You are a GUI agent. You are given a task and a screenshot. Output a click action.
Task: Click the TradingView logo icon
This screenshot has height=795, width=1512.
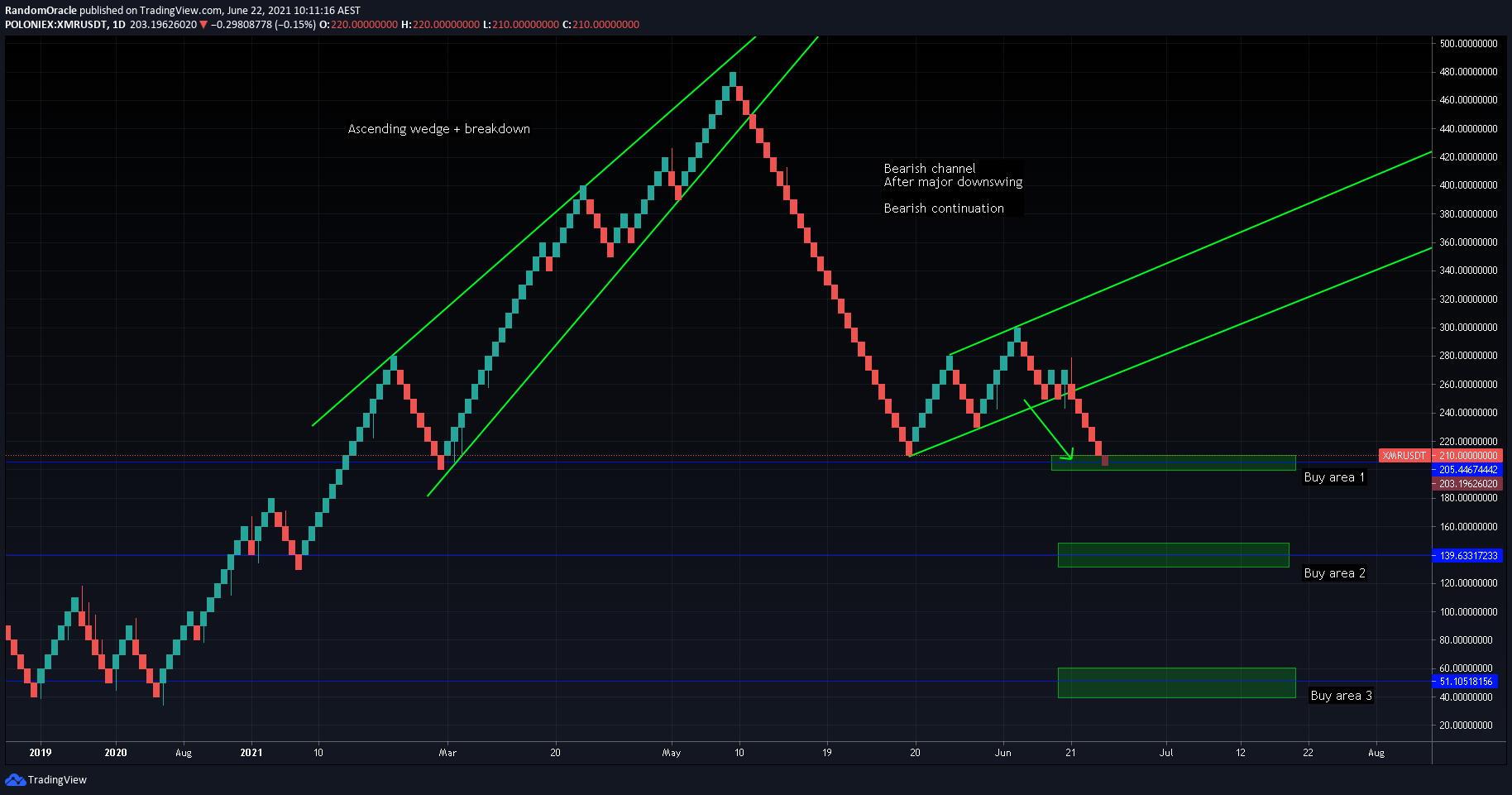15,779
